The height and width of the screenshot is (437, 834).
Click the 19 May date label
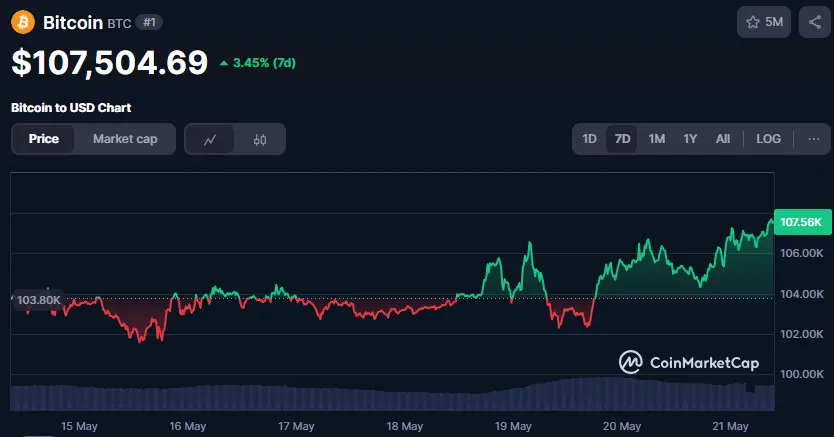click(x=513, y=426)
